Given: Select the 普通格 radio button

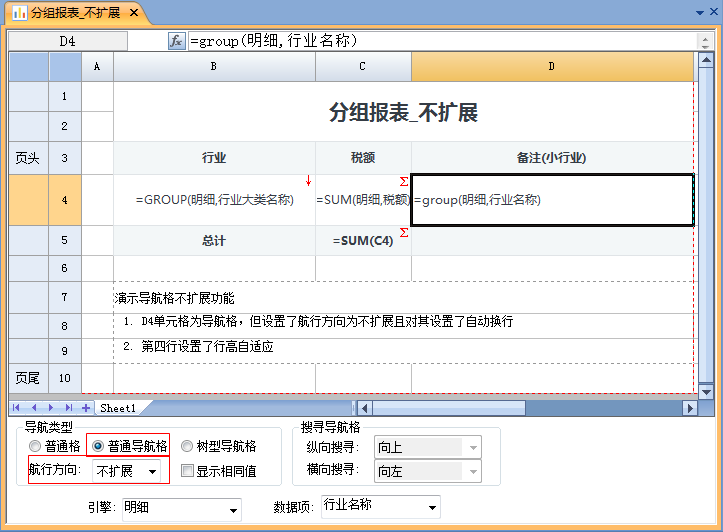Looking at the screenshot, I should (36, 446).
